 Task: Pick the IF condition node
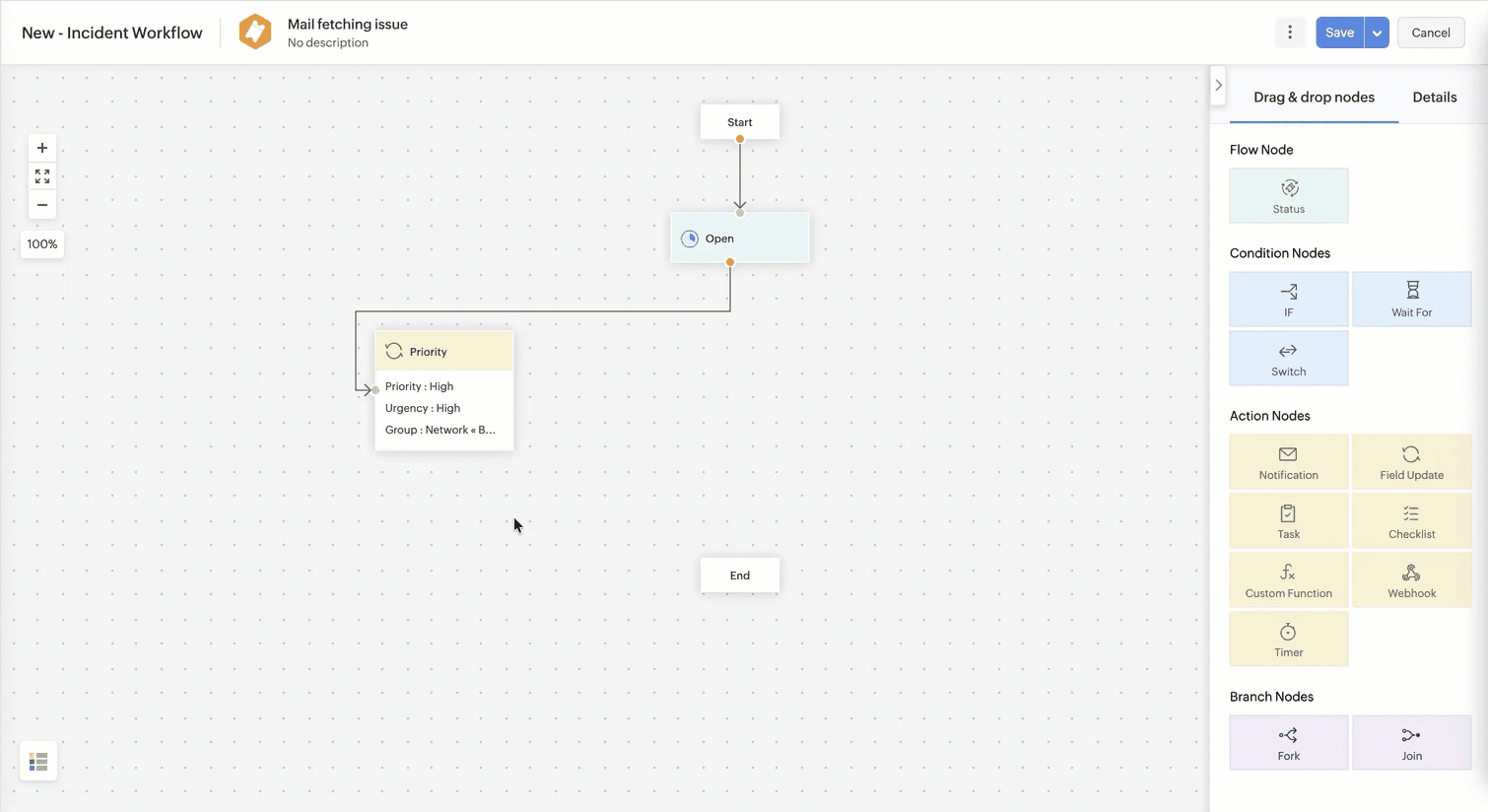1288,299
